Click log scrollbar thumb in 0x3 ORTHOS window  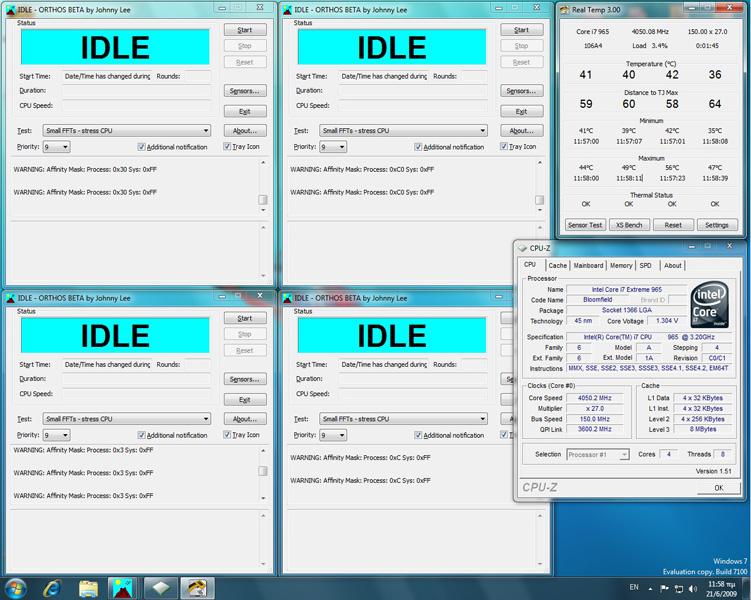coord(263,471)
